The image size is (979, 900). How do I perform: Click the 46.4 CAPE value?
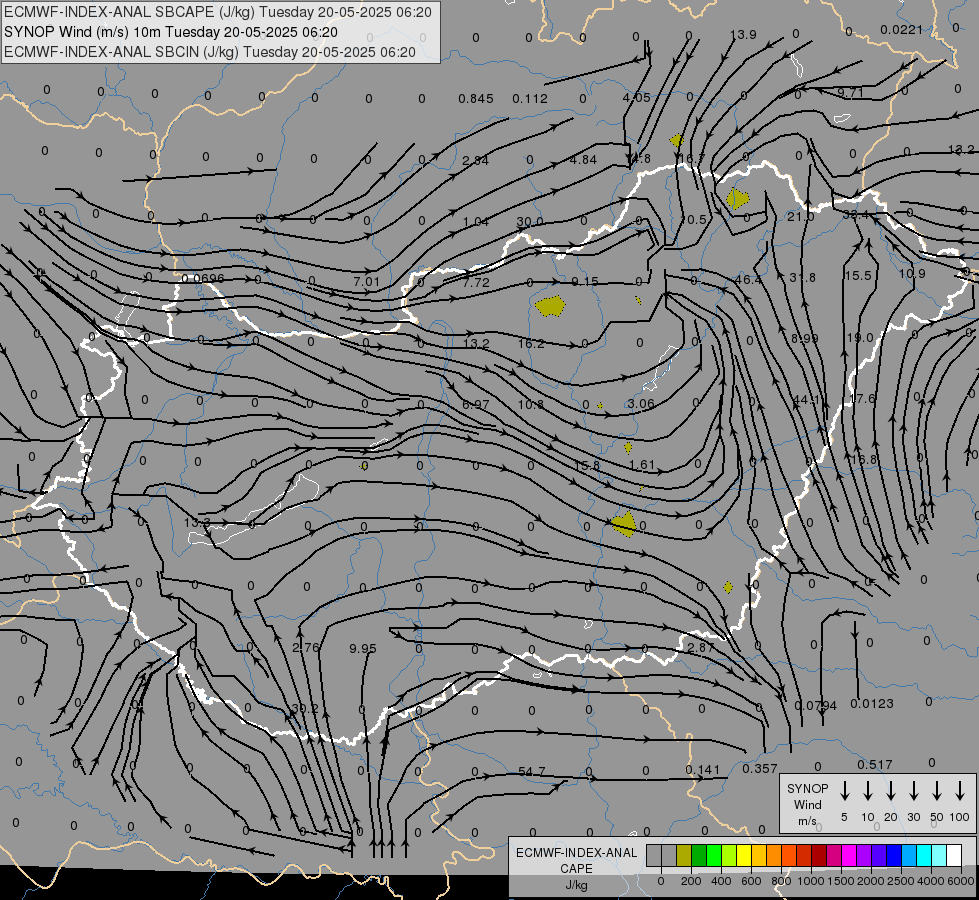pyautogui.click(x=748, y=279)
